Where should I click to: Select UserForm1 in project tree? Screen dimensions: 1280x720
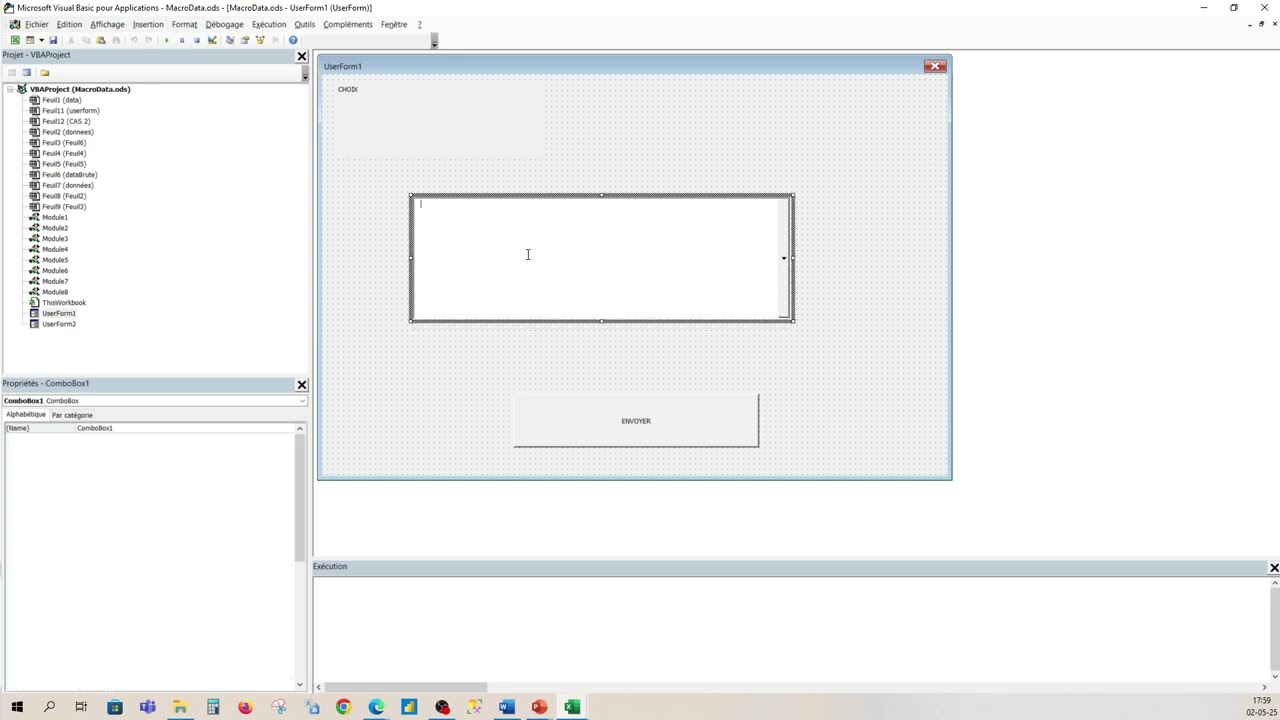tap(58, 313)
